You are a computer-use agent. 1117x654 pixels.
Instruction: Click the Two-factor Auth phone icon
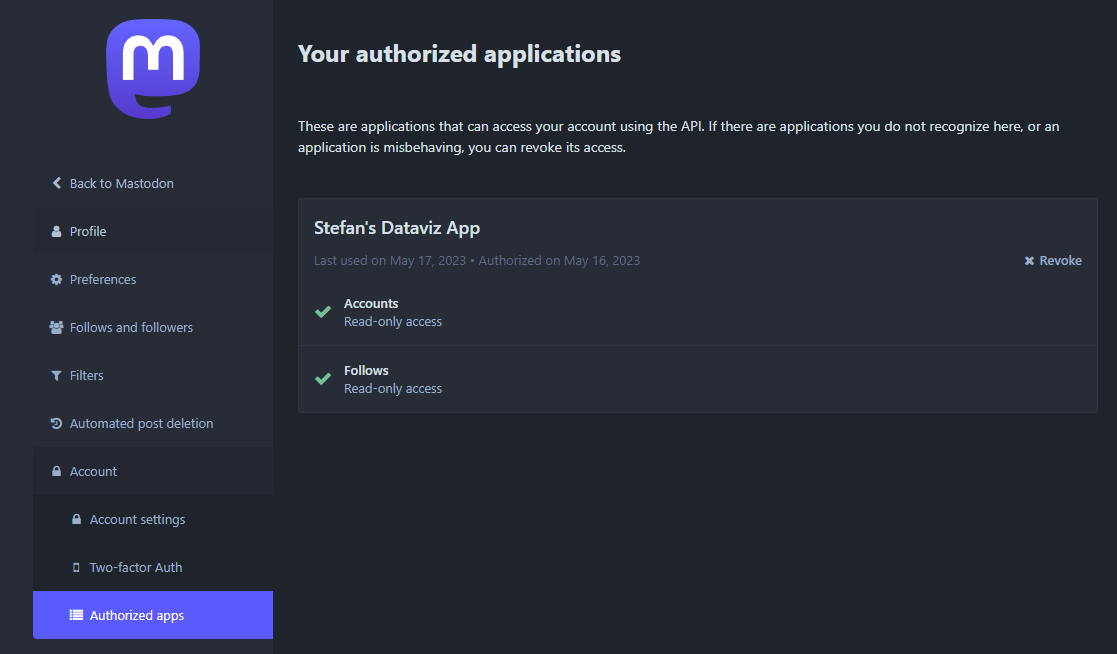[76, 567]
